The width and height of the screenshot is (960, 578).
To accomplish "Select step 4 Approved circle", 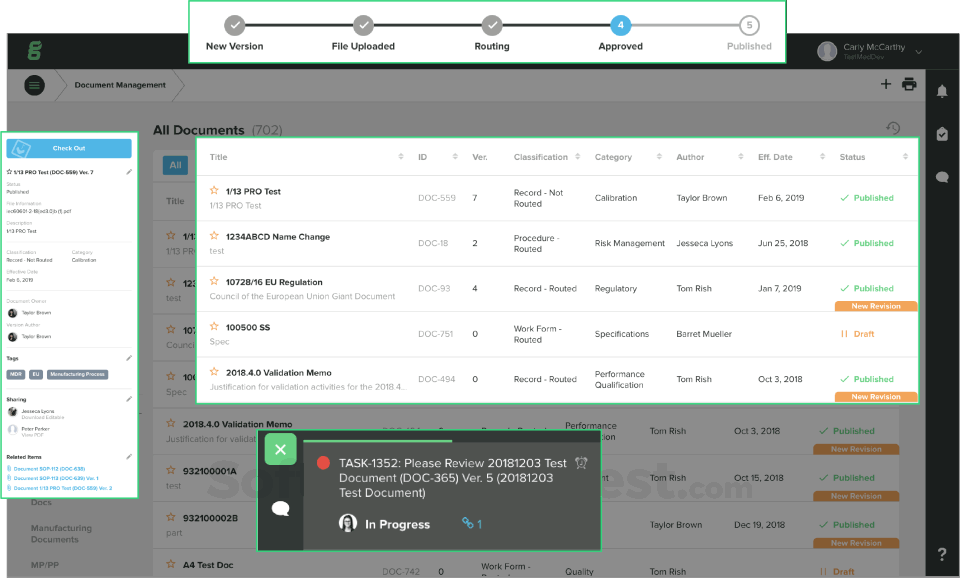I will [620, 26].
